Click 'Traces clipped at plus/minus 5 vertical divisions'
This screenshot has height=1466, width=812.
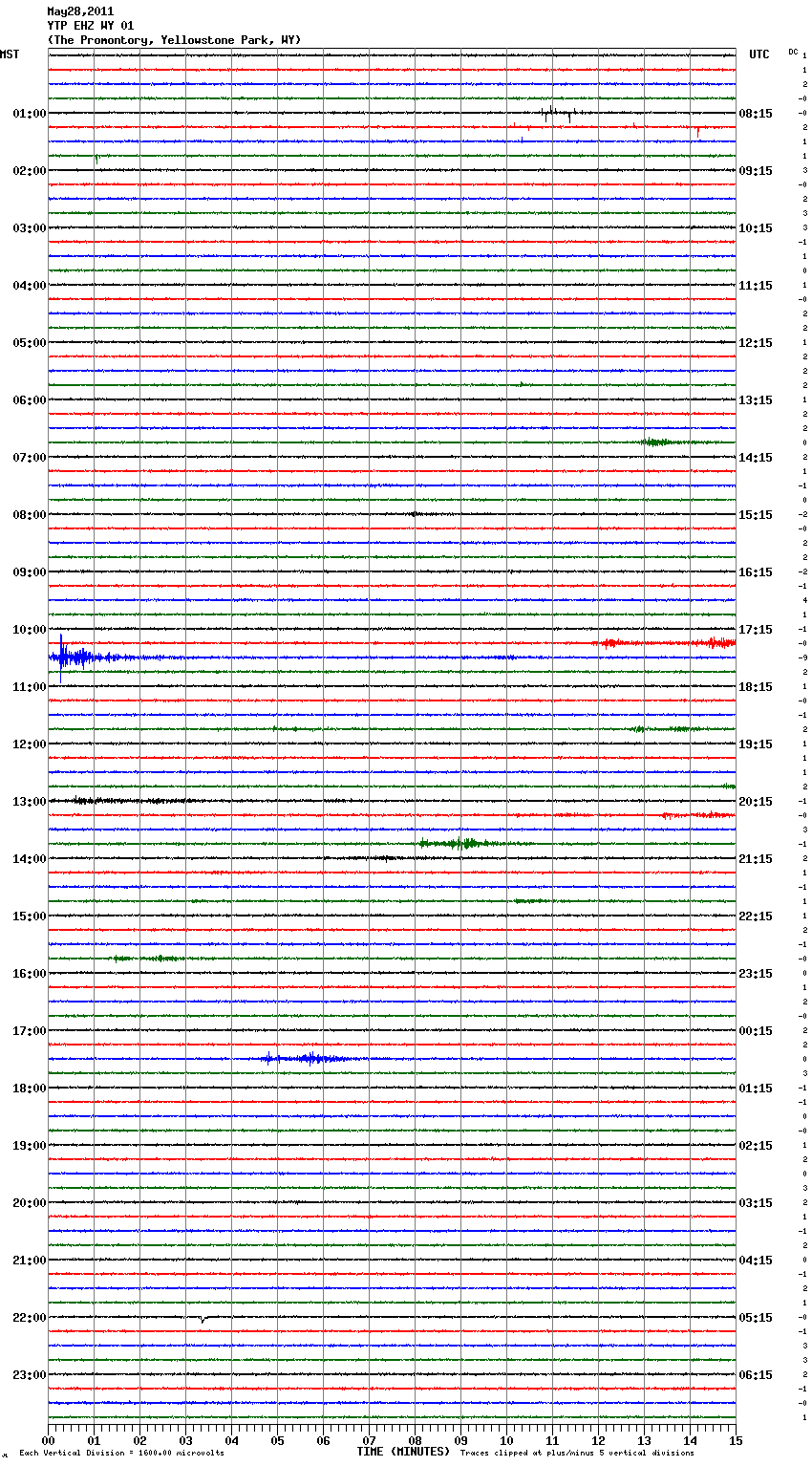[577, 1454]
